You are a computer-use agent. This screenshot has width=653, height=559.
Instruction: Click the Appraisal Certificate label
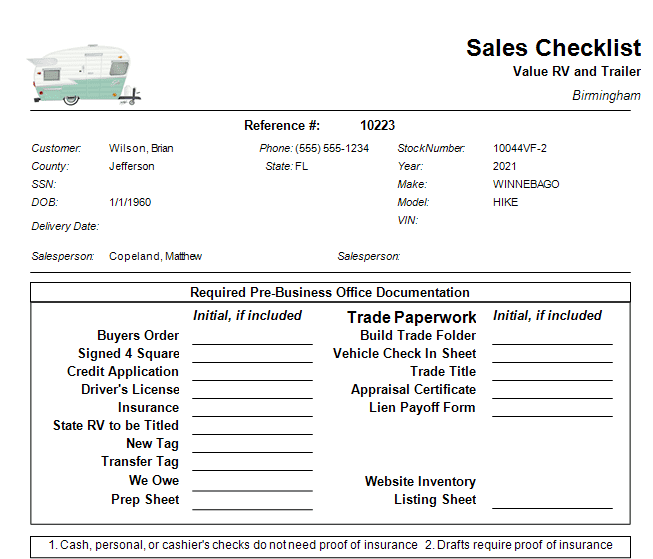pos(413,389)
